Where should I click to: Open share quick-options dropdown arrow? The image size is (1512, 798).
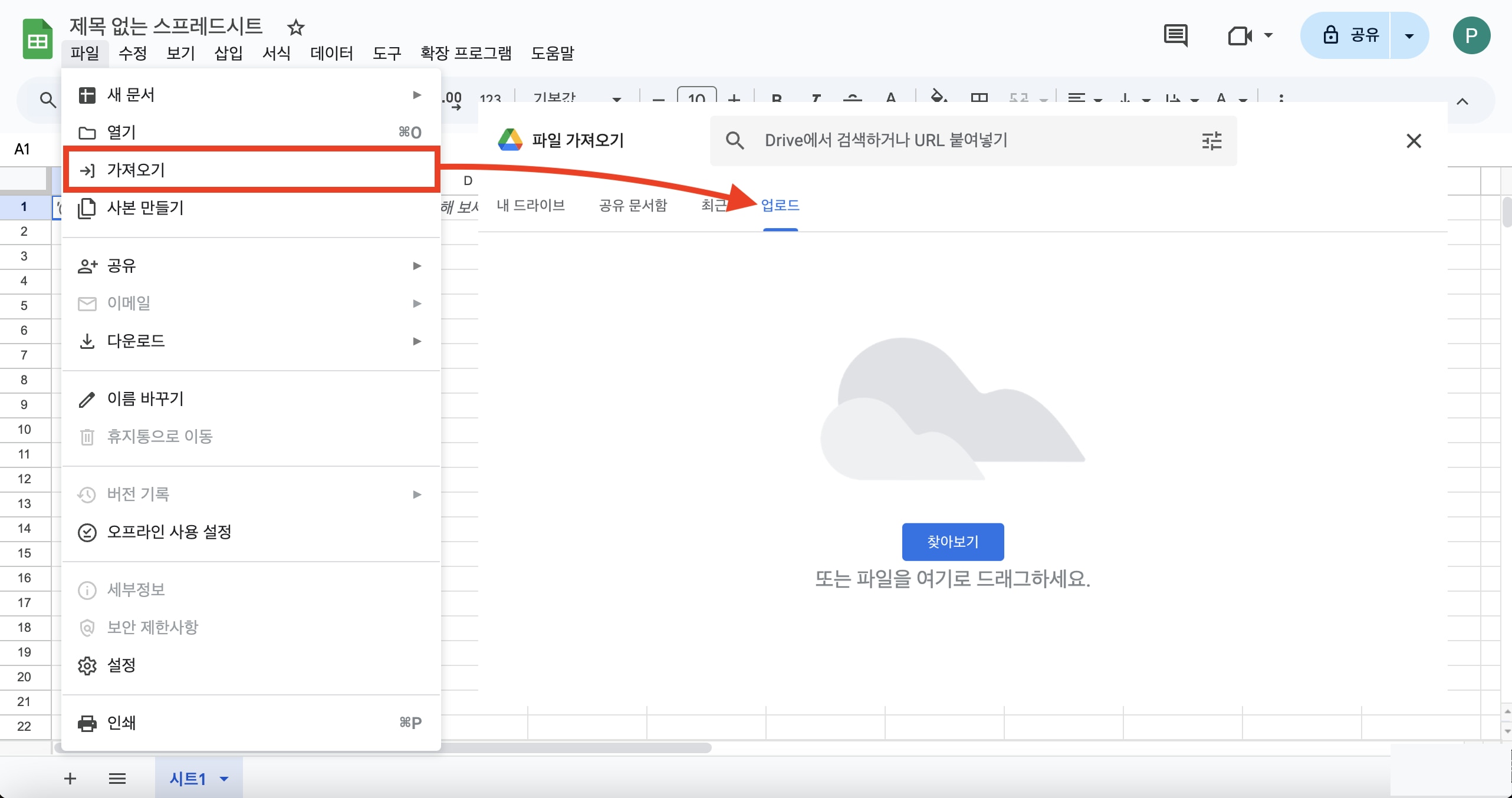click(x=1409, y=35)
